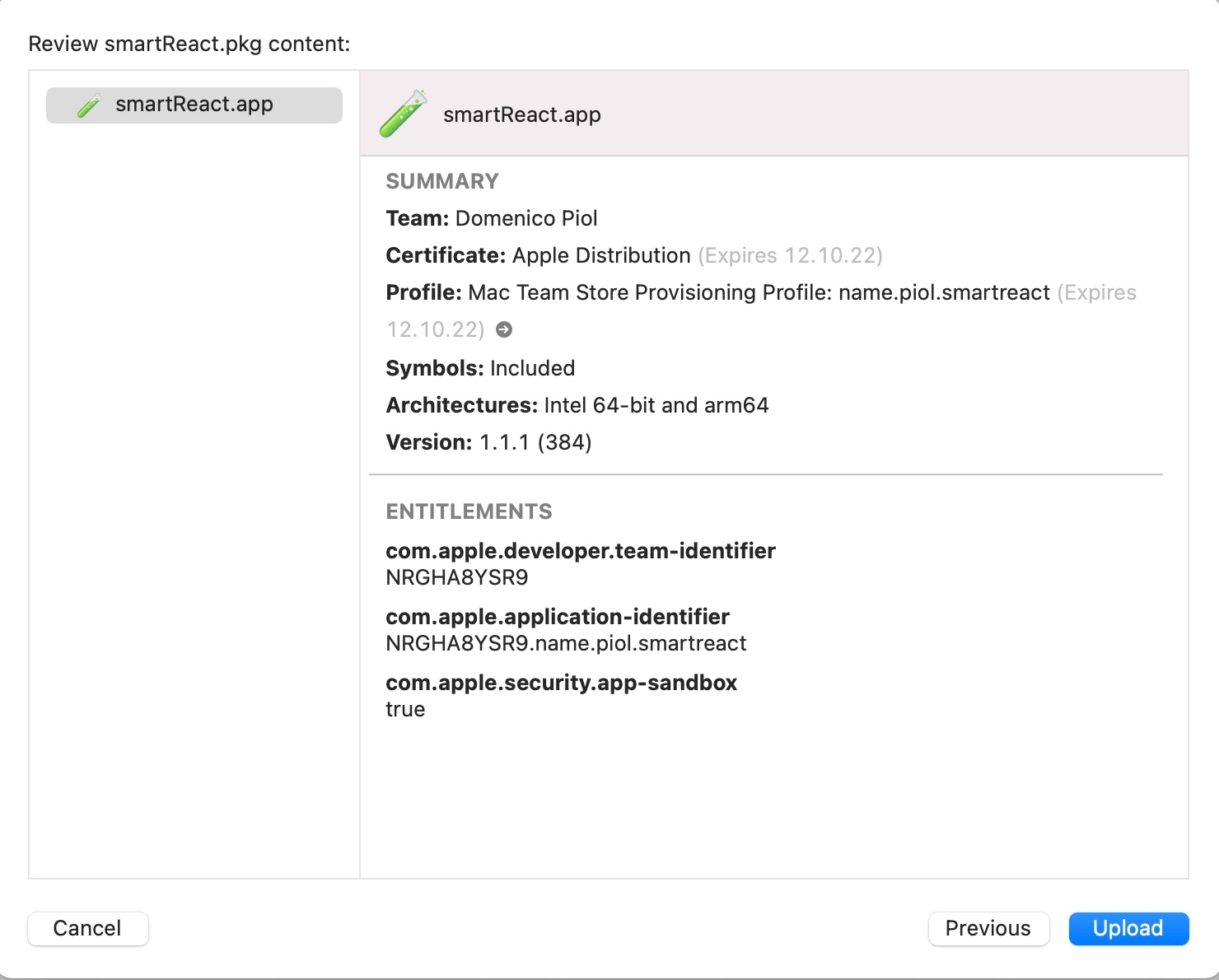This screenshot has width=1219, height=980.
Task: Click the Team name Domenico Piol
Action: (x=526, y=218)
